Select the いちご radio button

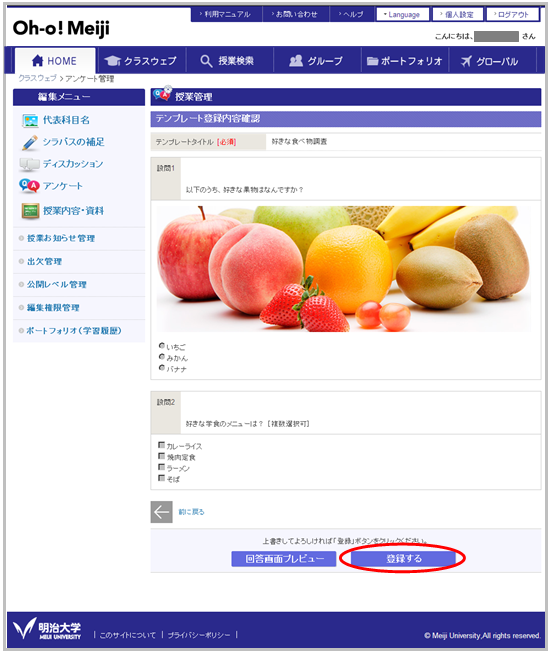click(162, 346)
